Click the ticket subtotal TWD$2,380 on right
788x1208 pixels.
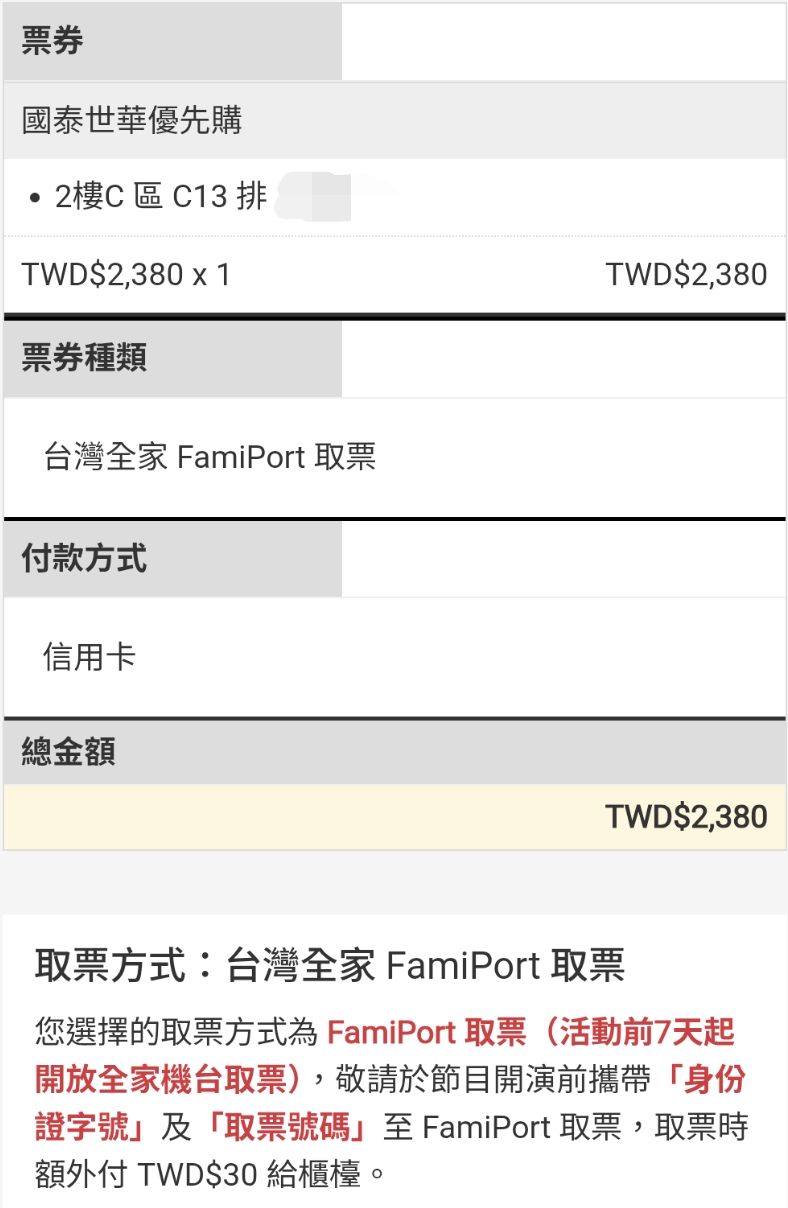pyautogui.click(x=687, y=275)
